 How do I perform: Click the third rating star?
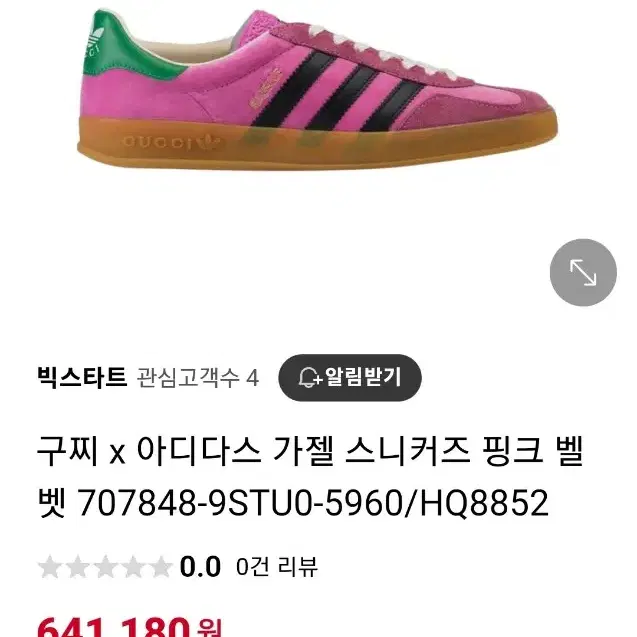(x=105, y=567)
